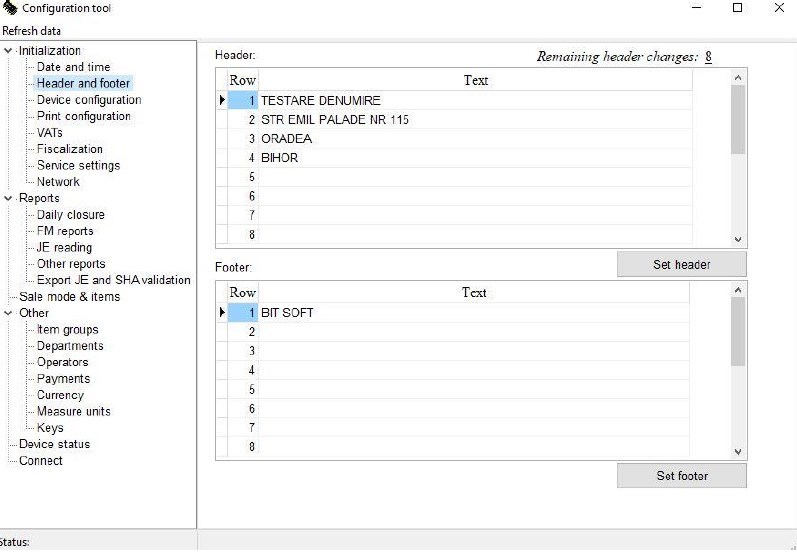The width and height of the screenshot is (797, 552).
Task: Collapse the Reports tree node
Action: 8,198
